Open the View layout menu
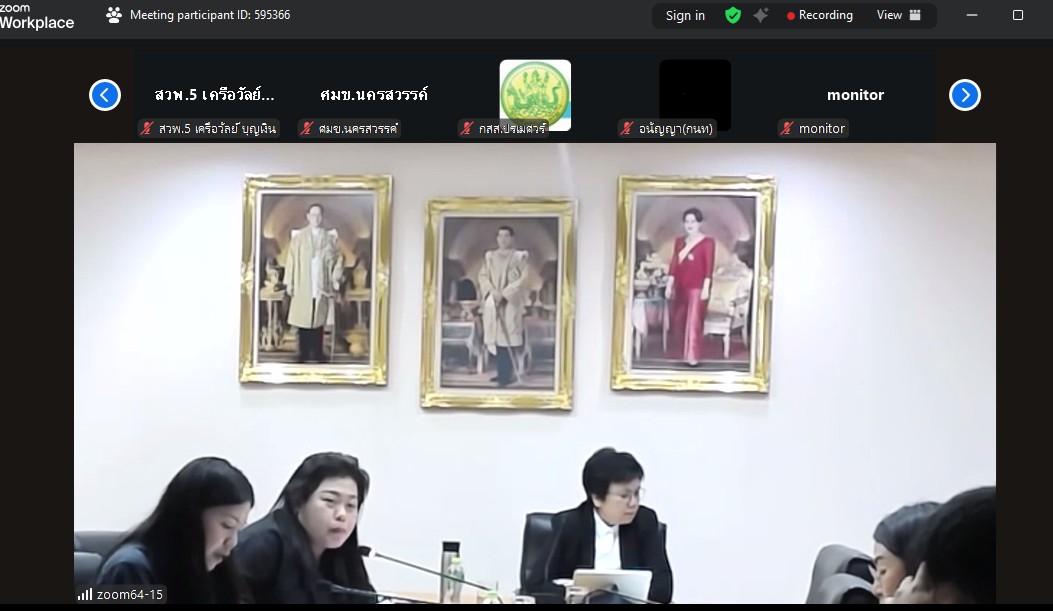This screenshot has width=1053, height=611. coord(898,15)
